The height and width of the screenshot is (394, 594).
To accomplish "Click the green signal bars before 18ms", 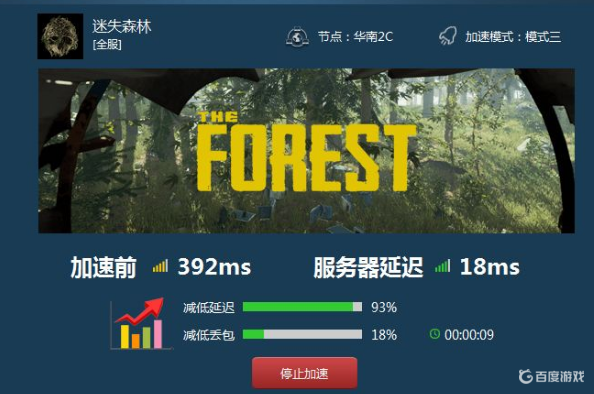I will click(x=442, y=266).
